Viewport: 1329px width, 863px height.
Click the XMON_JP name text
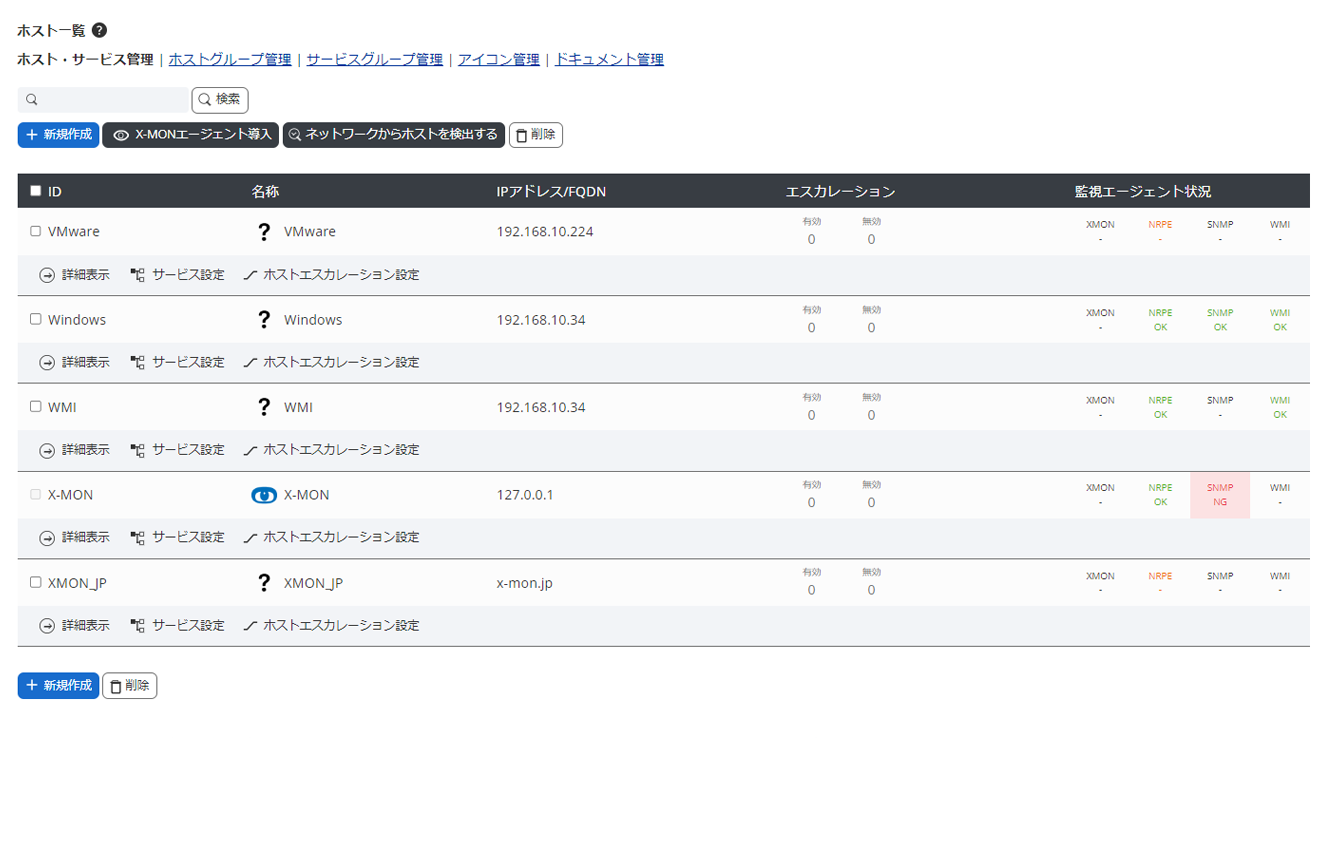click(313, 583)
